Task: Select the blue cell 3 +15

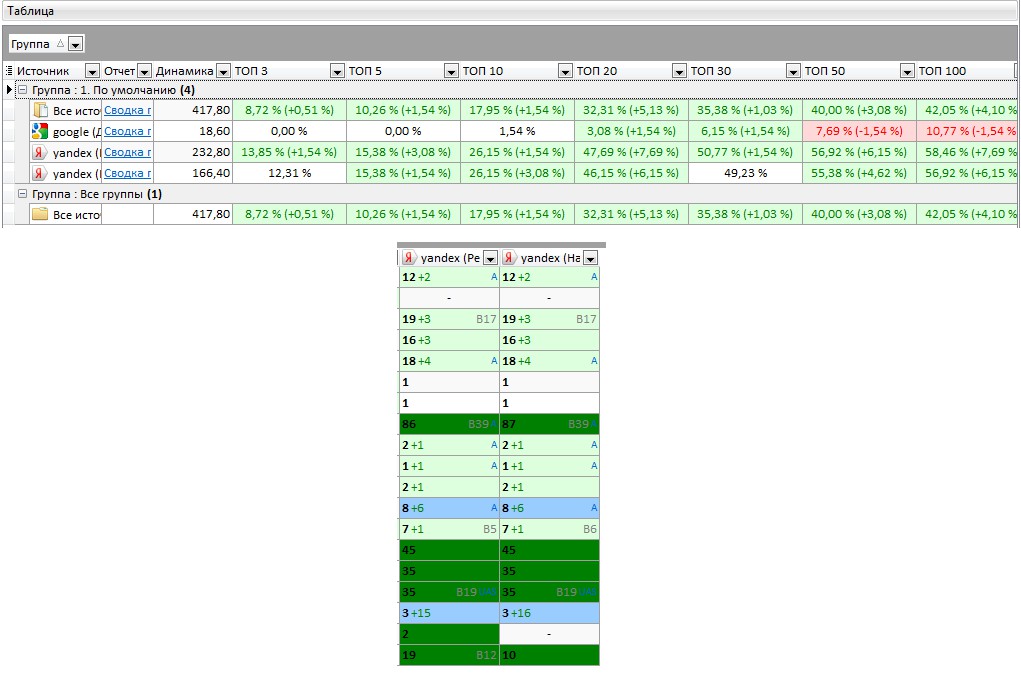Action: (449, 613)
